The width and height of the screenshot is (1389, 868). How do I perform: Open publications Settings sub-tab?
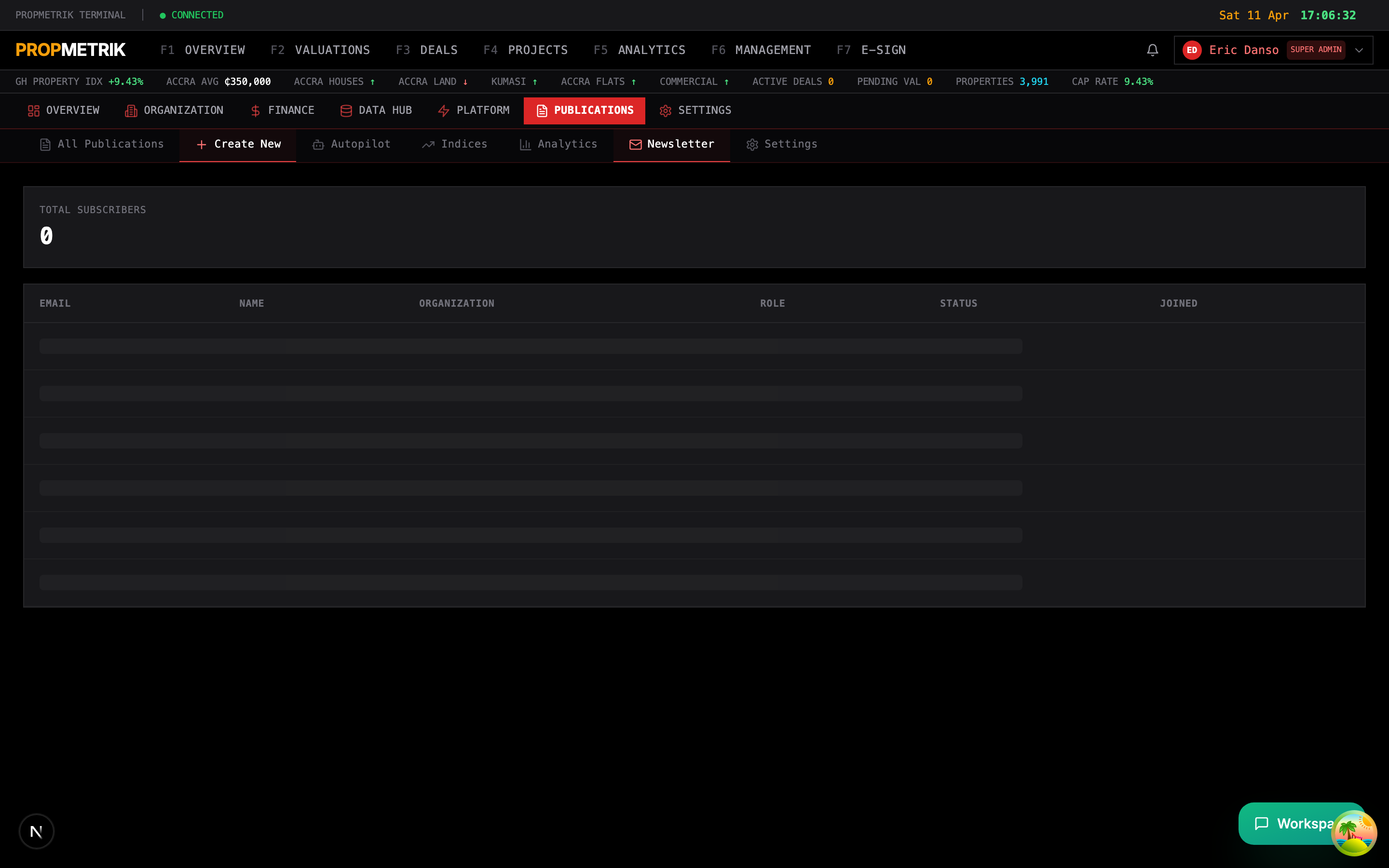coord(782,144)
